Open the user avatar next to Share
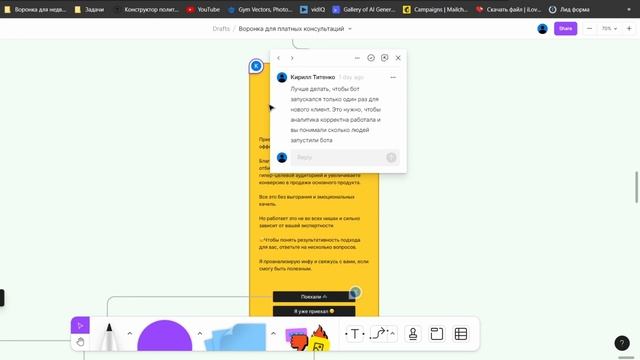 (x=542, y=29)
